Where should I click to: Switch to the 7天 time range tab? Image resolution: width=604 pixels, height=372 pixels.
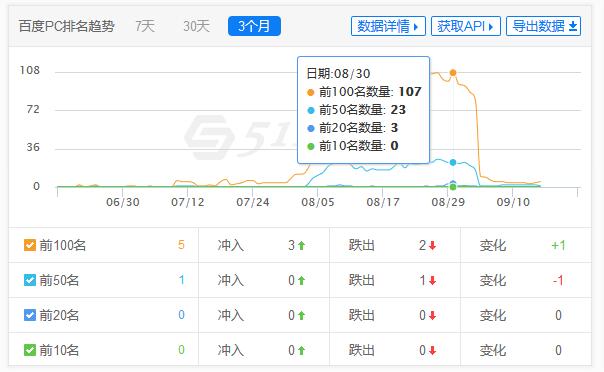click(x=145, y=26)
